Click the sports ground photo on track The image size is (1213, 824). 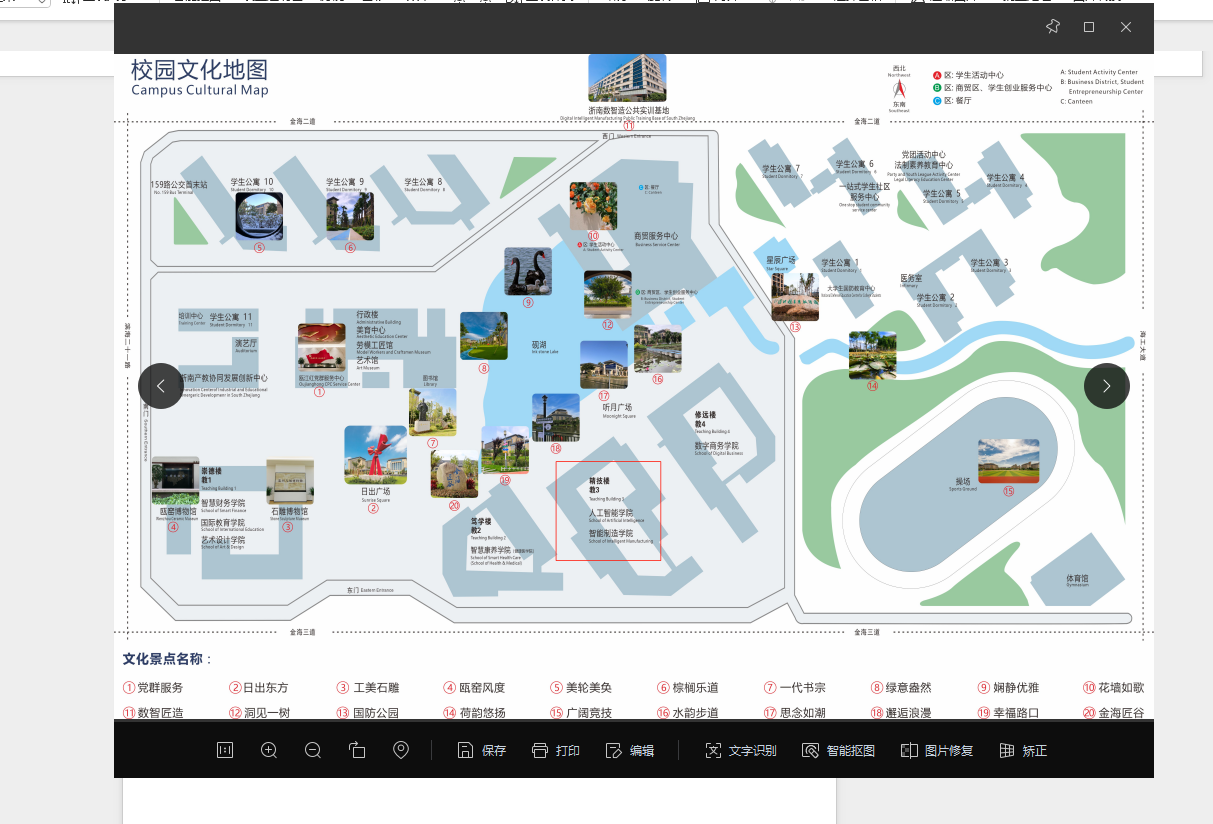[x=1008, y=461]
